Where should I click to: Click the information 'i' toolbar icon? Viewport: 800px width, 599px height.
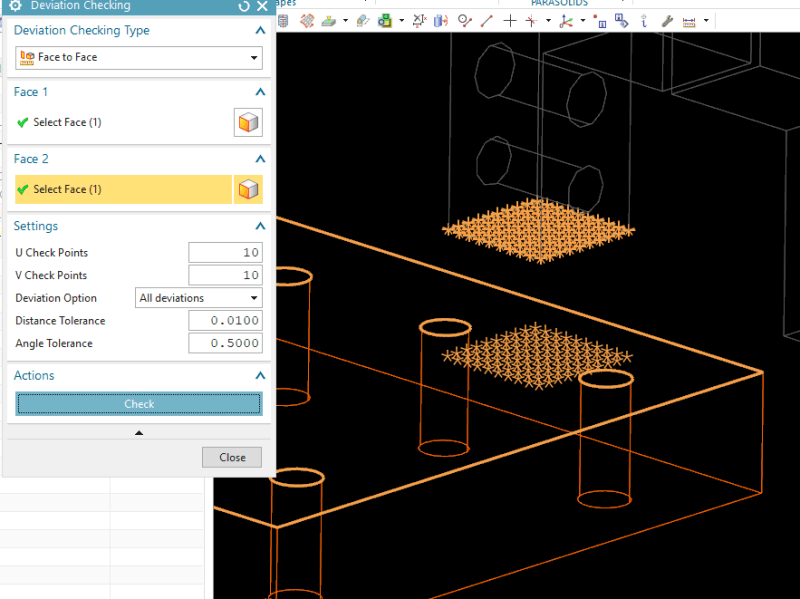pos(644,21)
